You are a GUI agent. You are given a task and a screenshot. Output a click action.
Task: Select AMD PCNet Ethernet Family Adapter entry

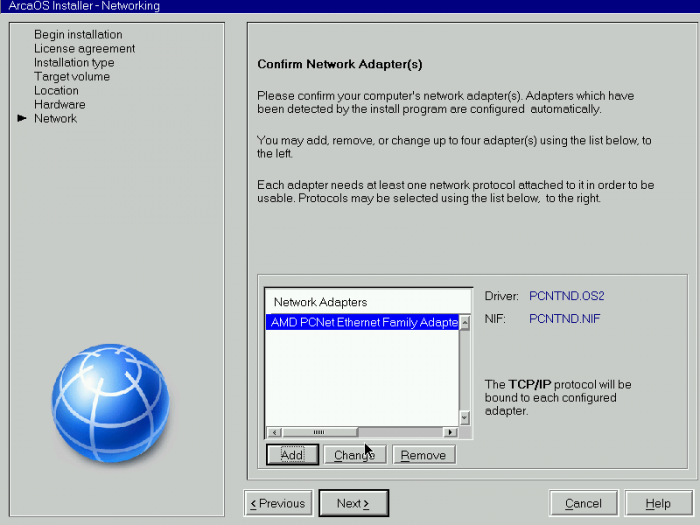click(x=362, y=323)
